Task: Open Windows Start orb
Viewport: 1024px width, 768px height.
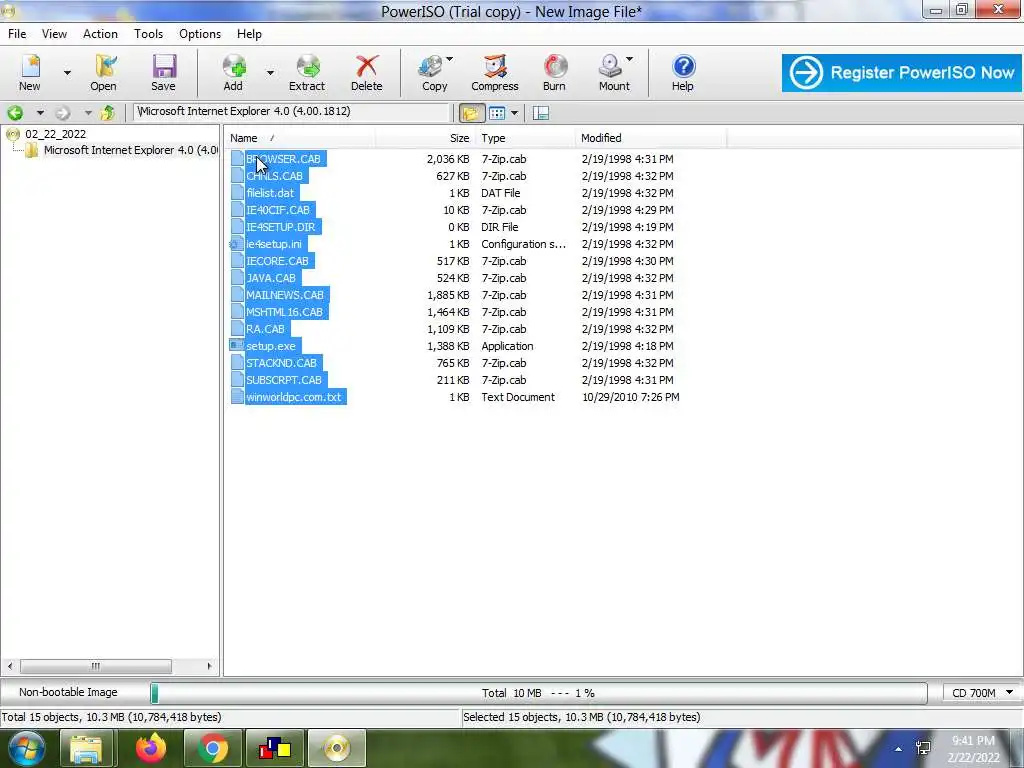Action: click(x=25, y=748)
